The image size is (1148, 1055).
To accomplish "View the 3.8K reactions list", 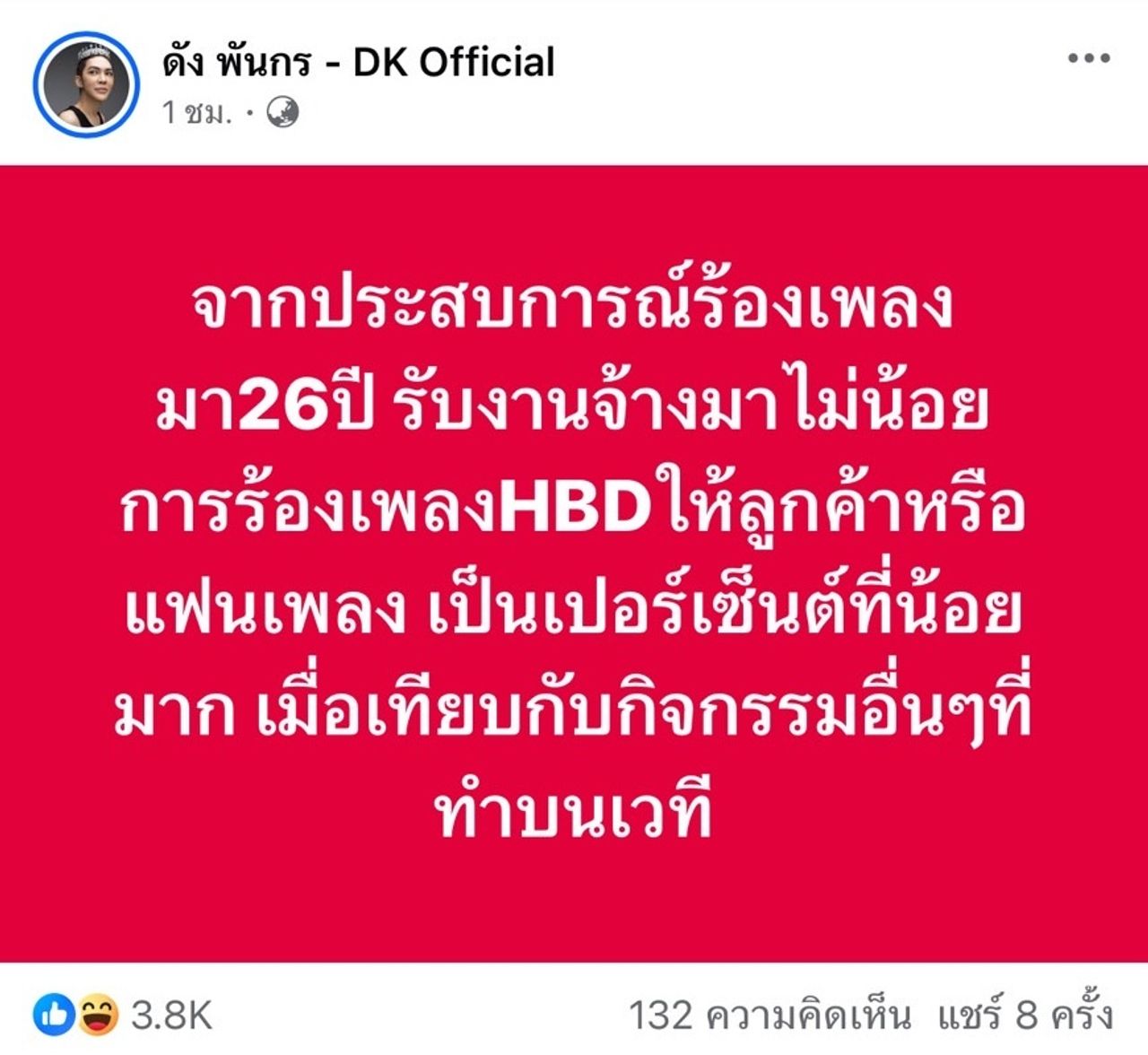I will (x=171, y=1016).
